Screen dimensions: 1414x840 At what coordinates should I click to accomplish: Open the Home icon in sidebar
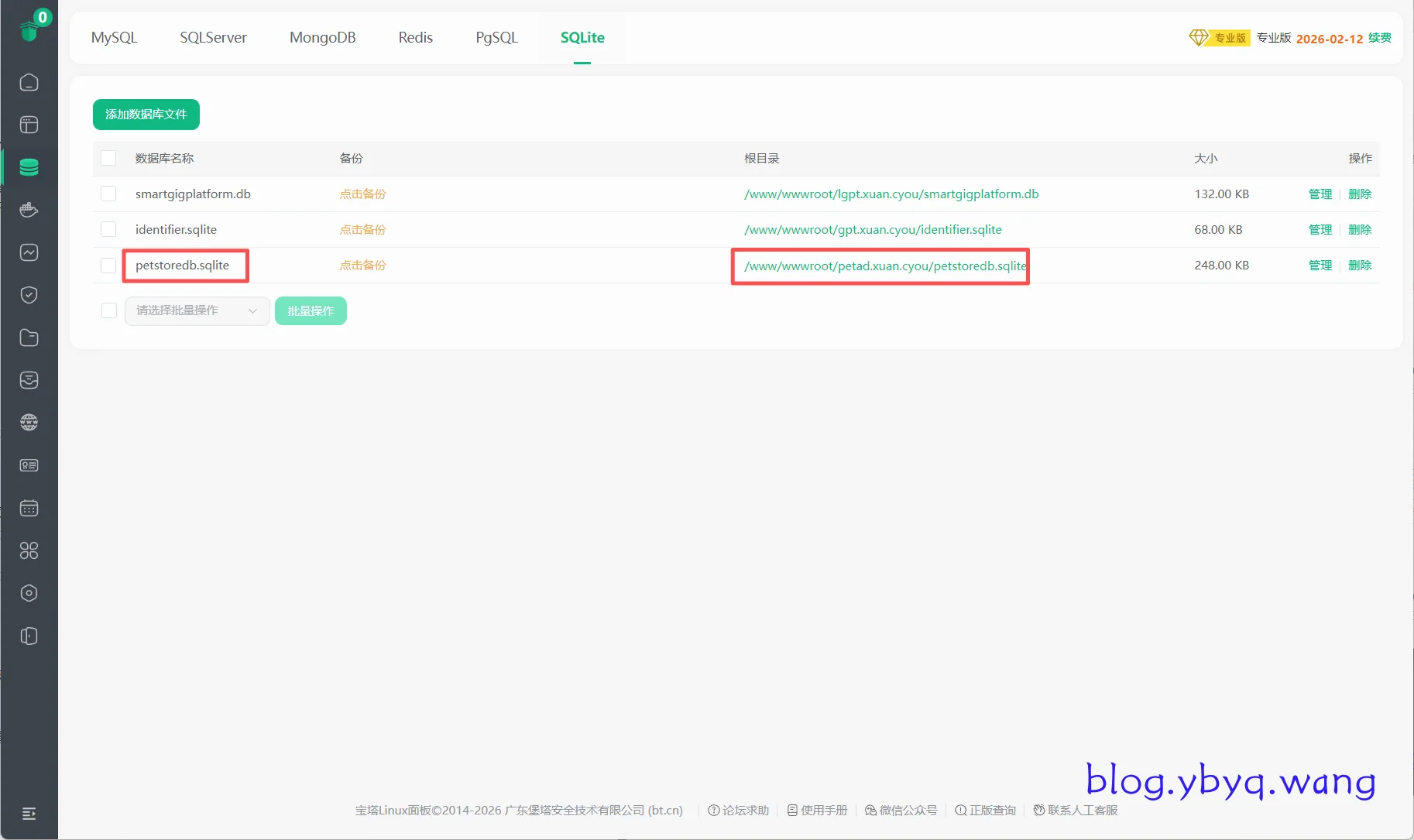coord(29,82)
